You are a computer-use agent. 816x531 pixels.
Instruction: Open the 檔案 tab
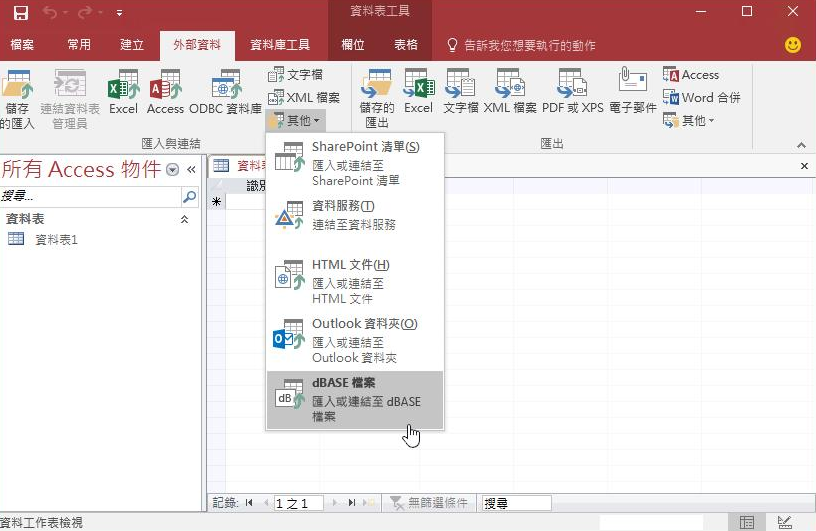tap(22, 45)
